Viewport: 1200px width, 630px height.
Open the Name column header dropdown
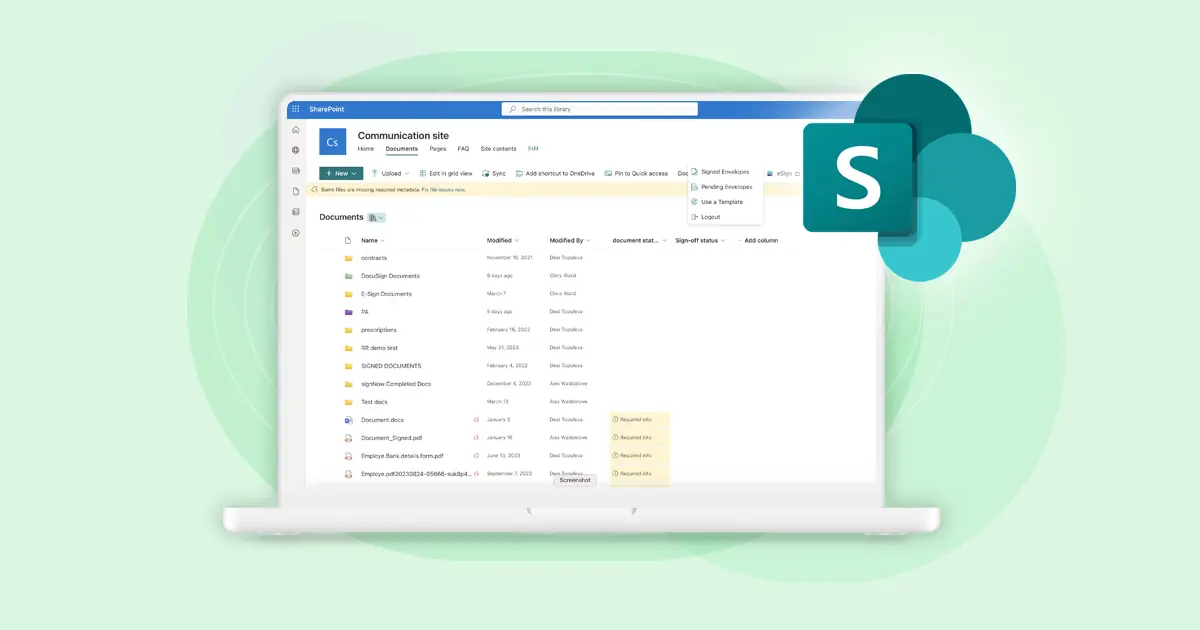pyautogui.click(x=373, y=240)
